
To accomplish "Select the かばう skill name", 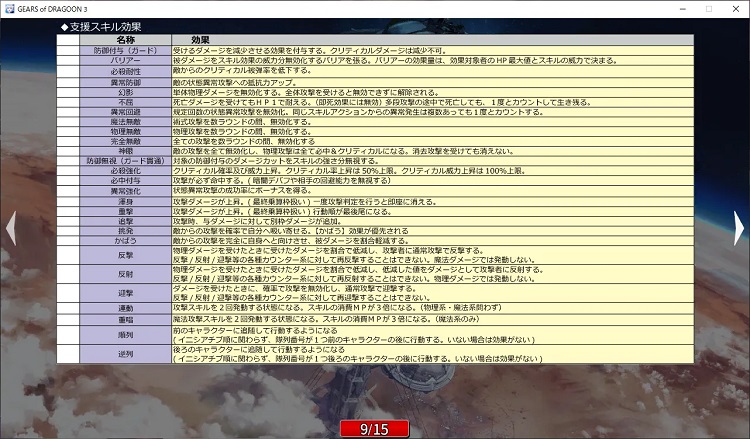I will coord(125,241).
